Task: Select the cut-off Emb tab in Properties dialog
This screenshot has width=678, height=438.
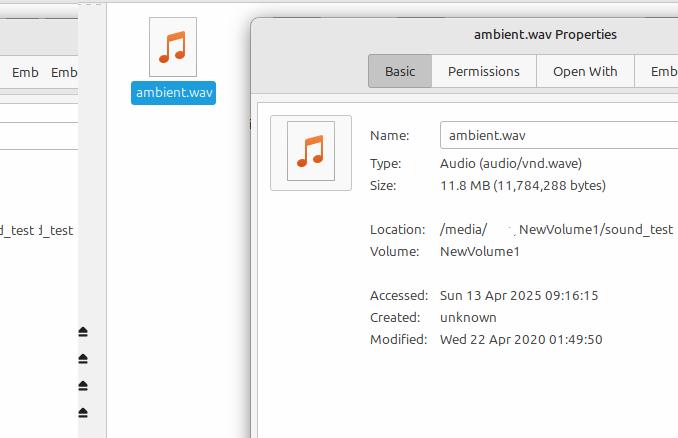Action: point(656,71)
